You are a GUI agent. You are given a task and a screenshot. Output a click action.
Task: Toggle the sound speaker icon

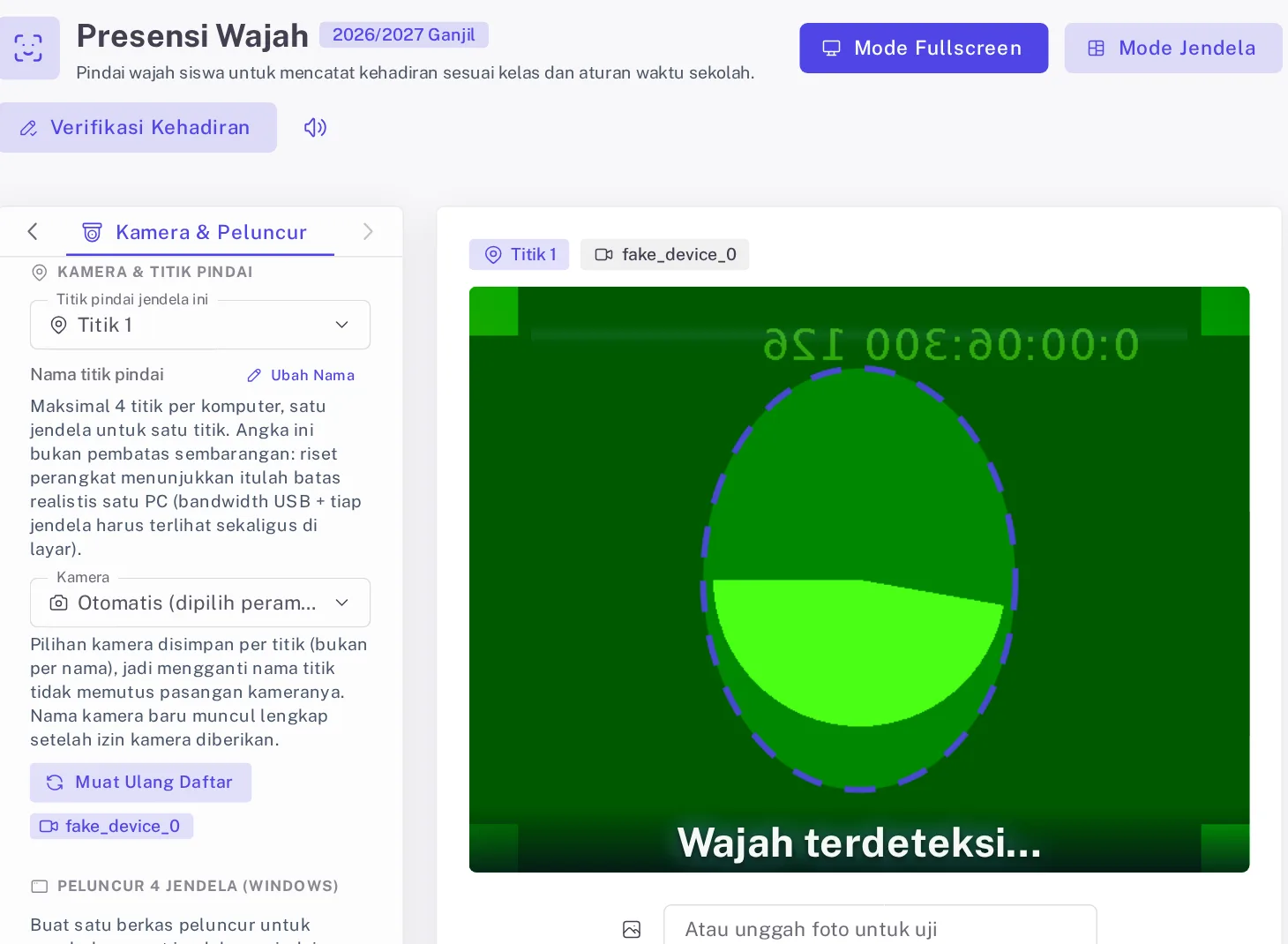[315, 127]
